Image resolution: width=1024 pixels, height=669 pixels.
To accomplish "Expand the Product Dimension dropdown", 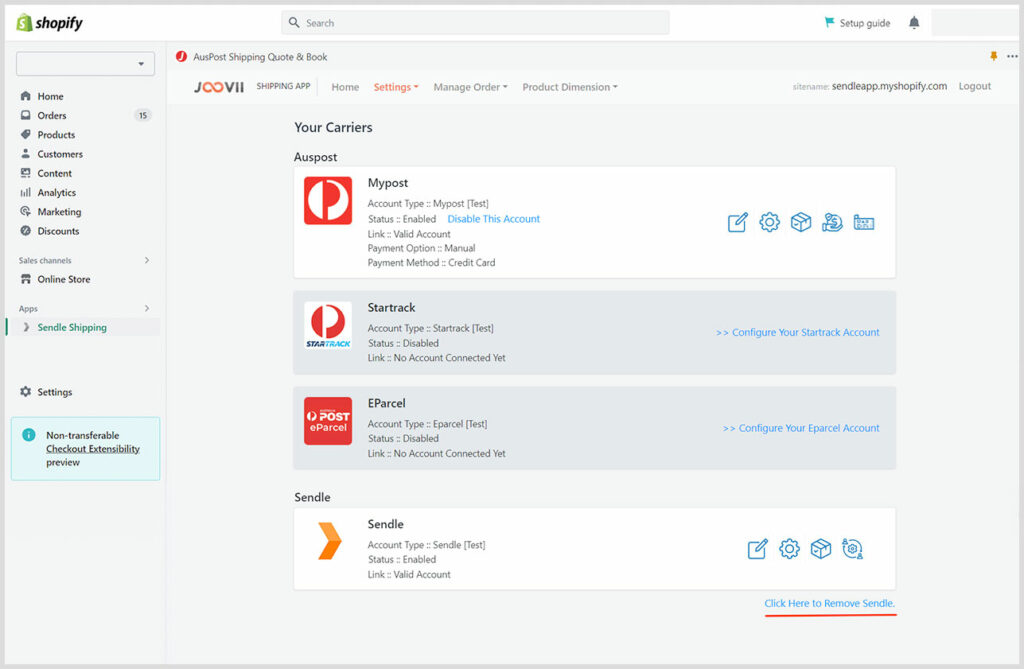I will click(x=569, y=87).
